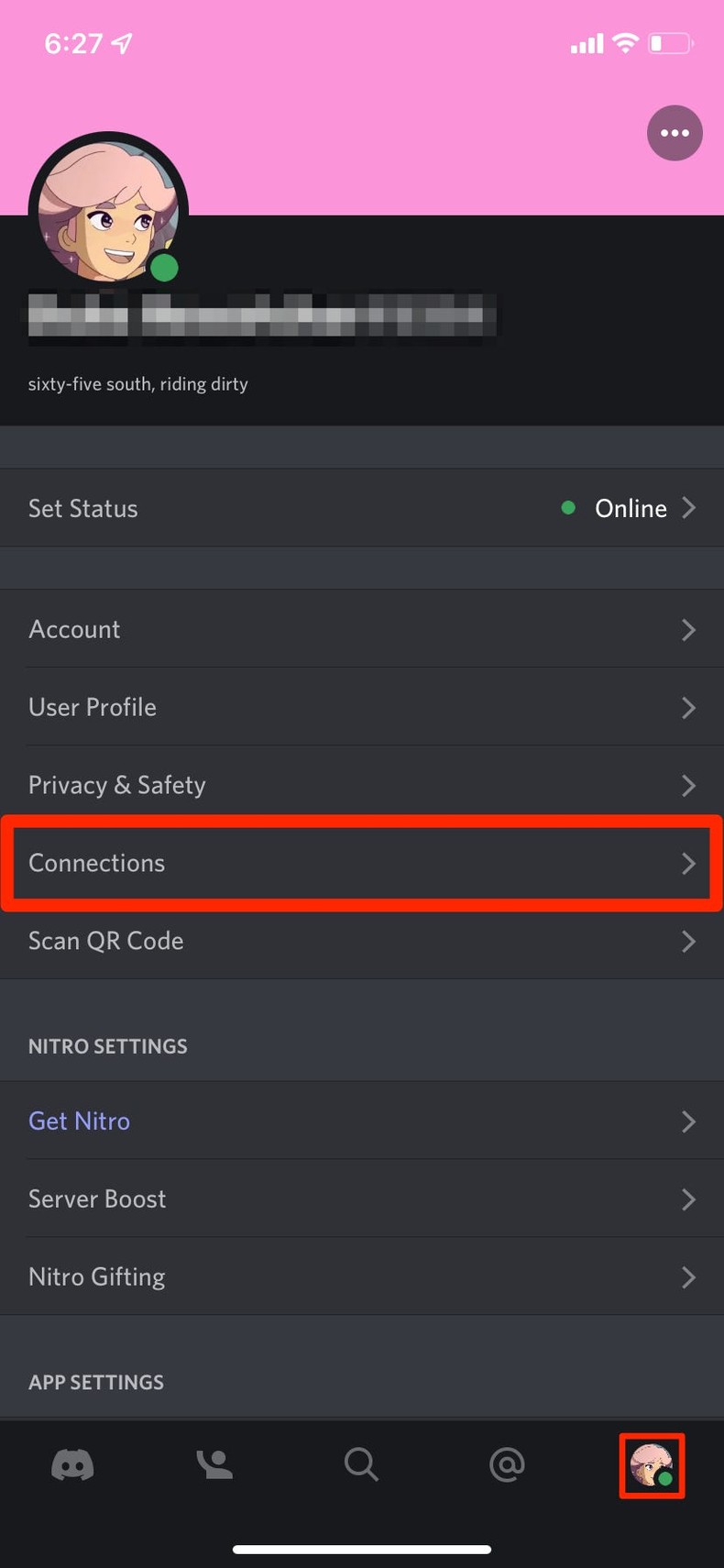Screen dimensions: 724x1568
Task: Open User Profile settings
Action: click(x=92, y=707)
